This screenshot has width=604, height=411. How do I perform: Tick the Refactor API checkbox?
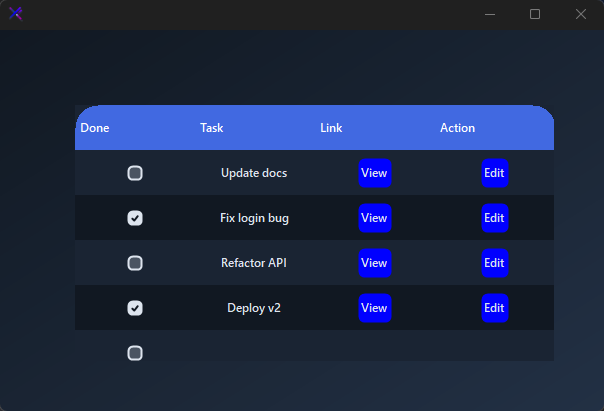pos(135,263)
